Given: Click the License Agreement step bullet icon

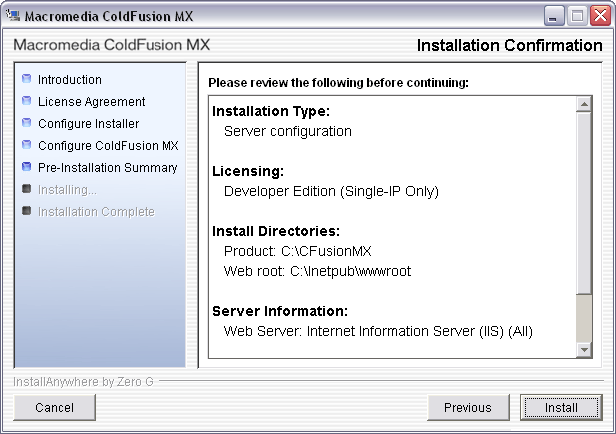Looking at the screenshot, I should 27,101.
